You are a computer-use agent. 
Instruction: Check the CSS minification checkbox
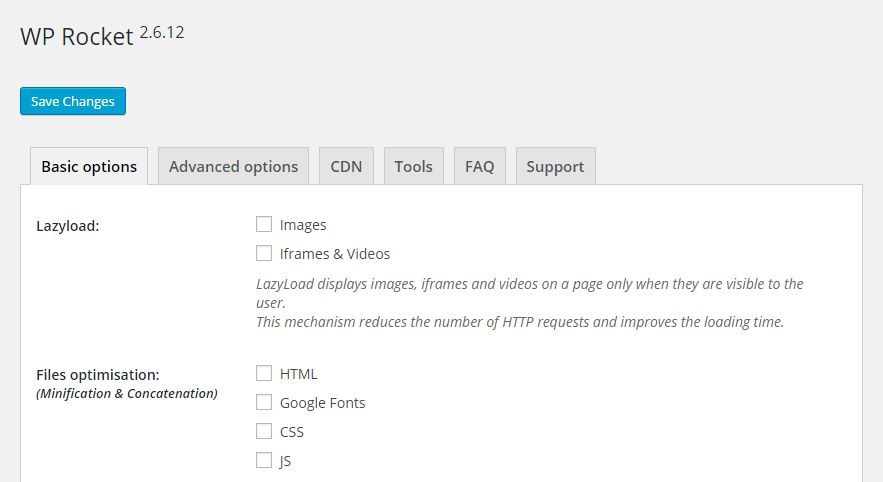(x=264, y=431)
